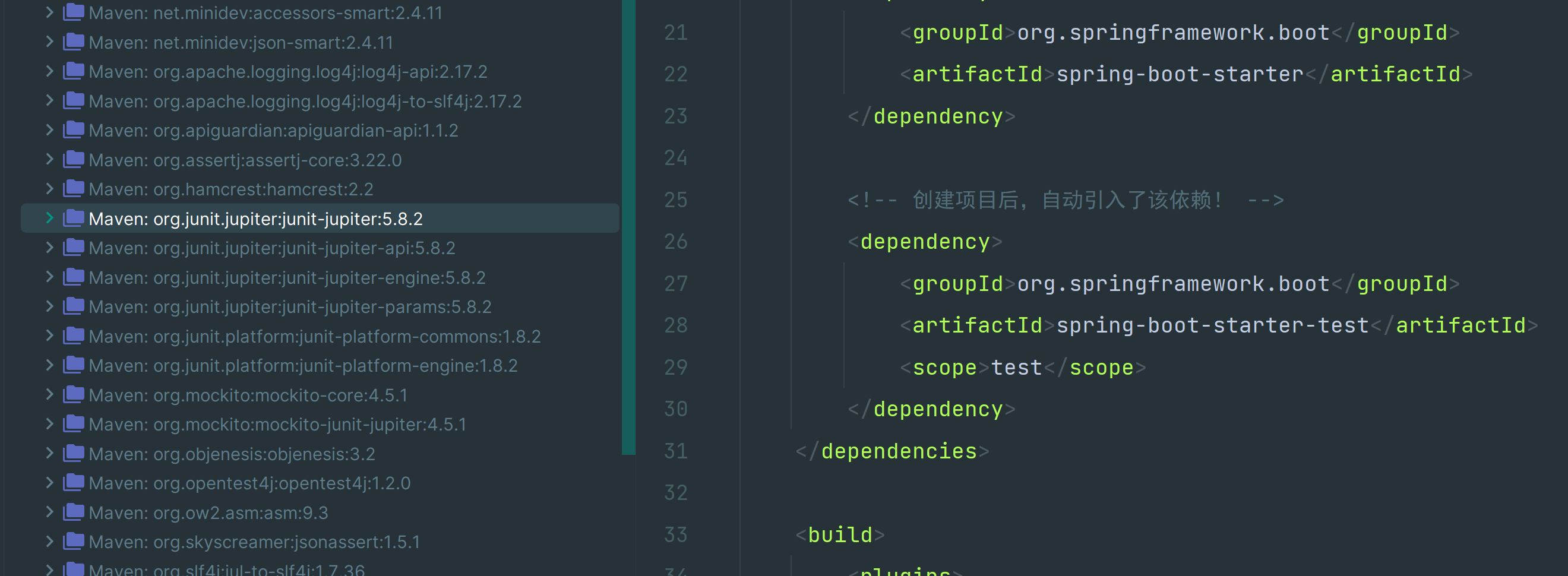
Task: Click library icon of opentest4j:1.2.0
Action: coord(74,482)
